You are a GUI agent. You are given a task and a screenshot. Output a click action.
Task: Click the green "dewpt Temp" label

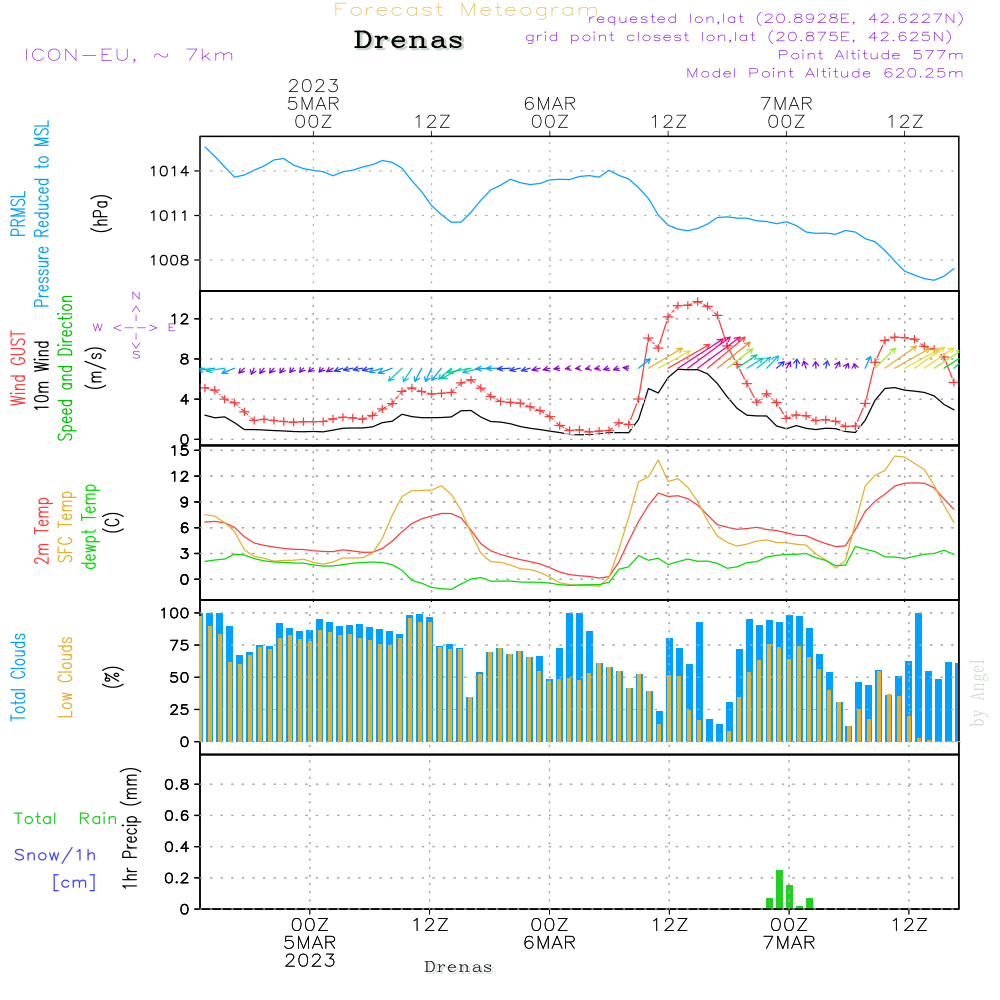pyautogui.click(x=89, y=527)
